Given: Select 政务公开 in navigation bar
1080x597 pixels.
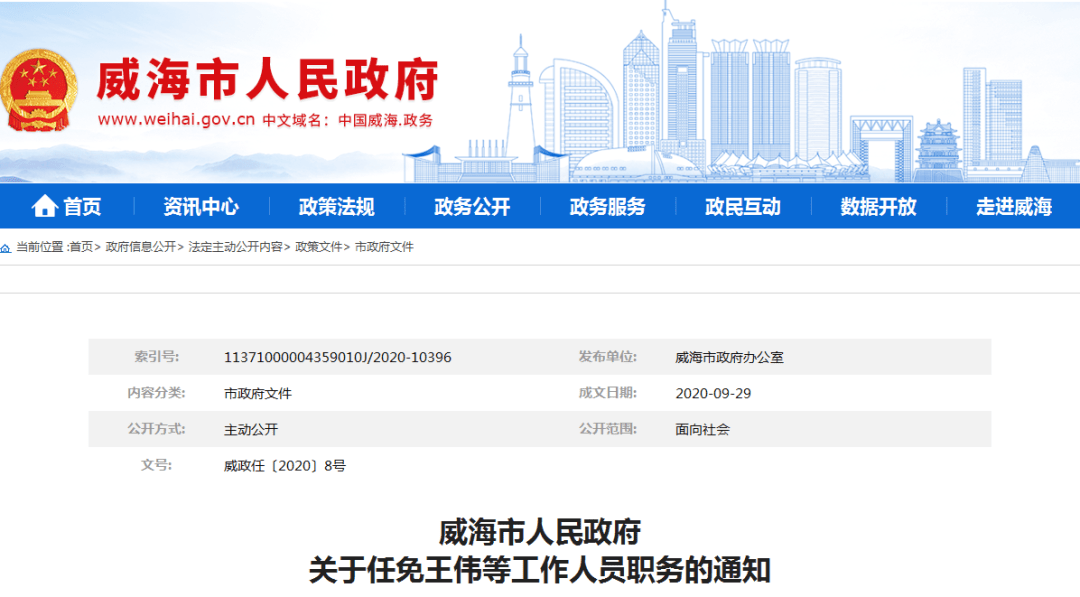Looking at the screenshot, I should [472, 206].
